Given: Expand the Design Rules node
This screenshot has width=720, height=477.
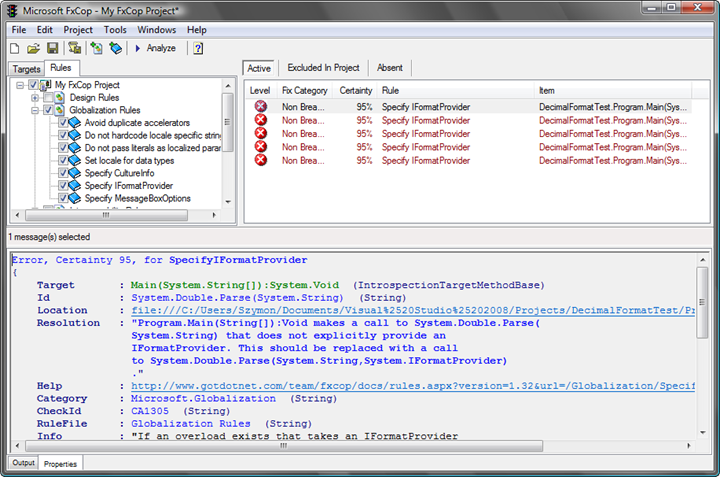Looking at the screenshot, I should pyautogui.click(x=35, y=98).
